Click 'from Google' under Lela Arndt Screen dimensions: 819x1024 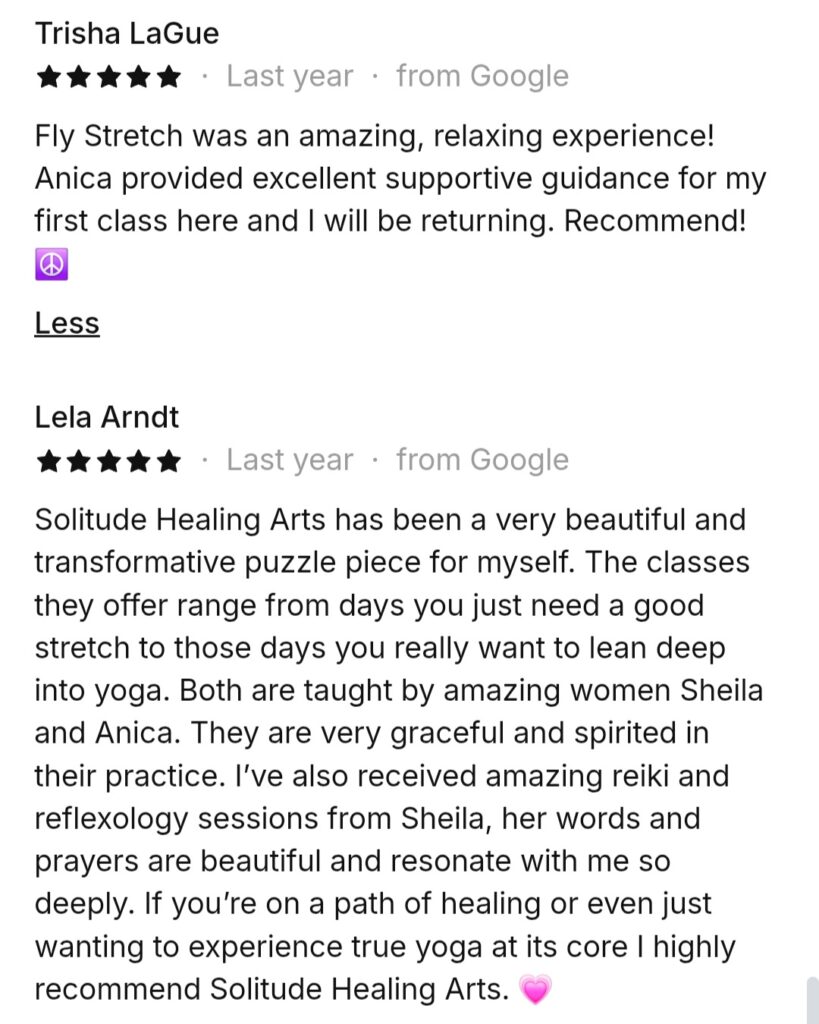pos(482,460)
